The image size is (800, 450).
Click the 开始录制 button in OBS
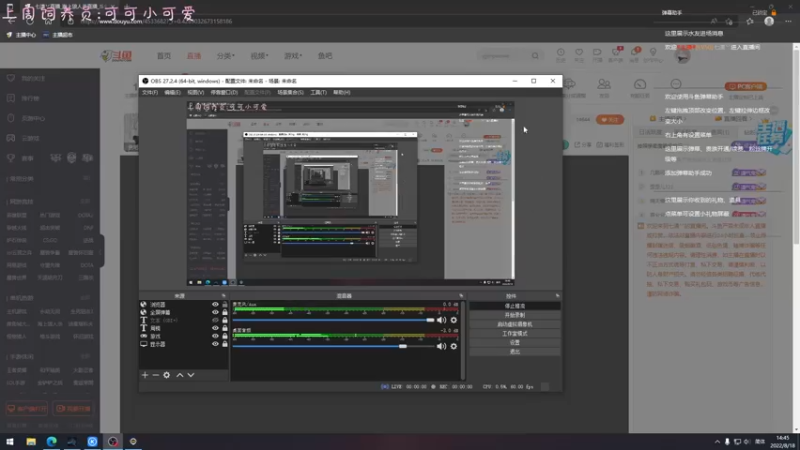pos(515,315)
